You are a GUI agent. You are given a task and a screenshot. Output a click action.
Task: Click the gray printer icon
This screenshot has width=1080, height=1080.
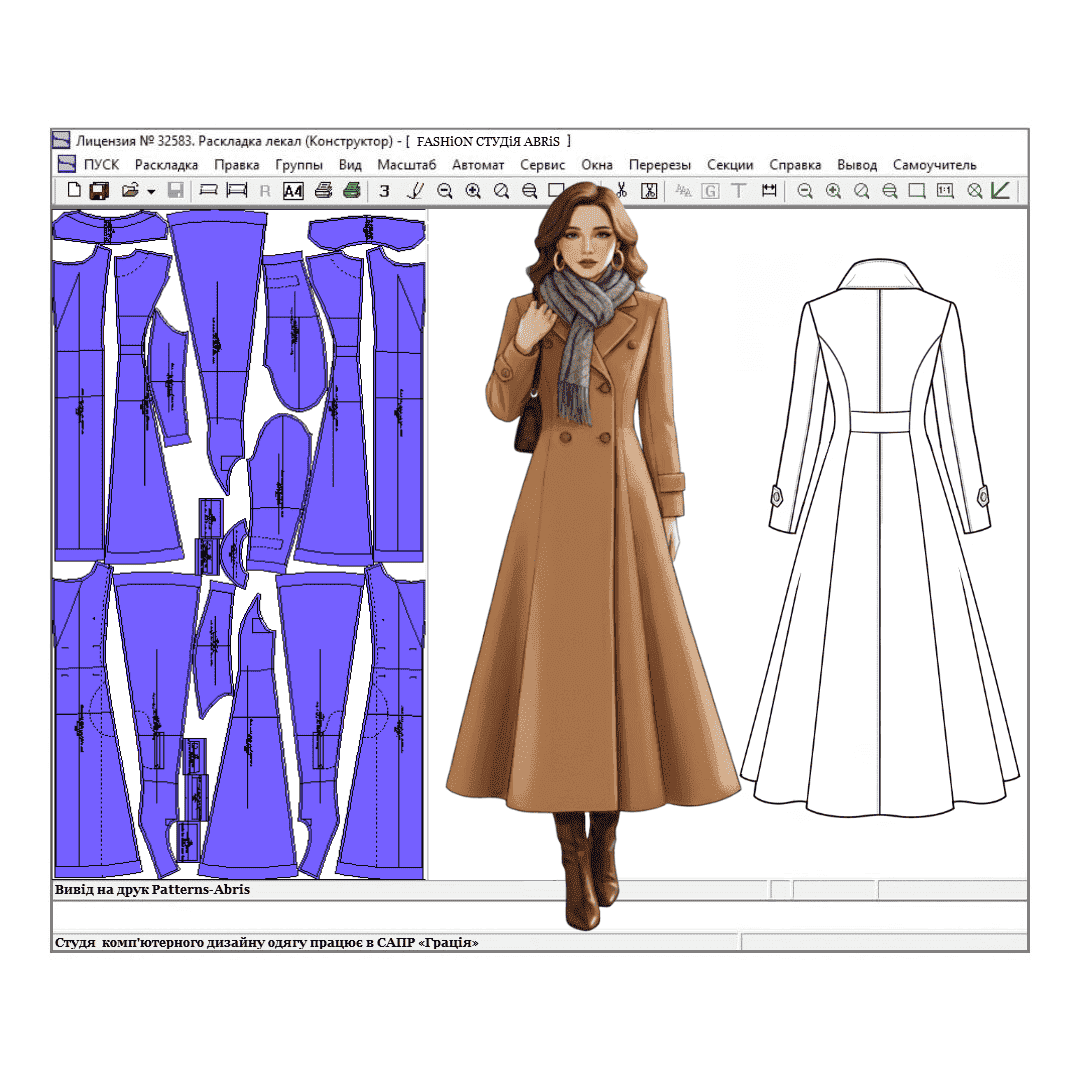click(x=323, y=190)
